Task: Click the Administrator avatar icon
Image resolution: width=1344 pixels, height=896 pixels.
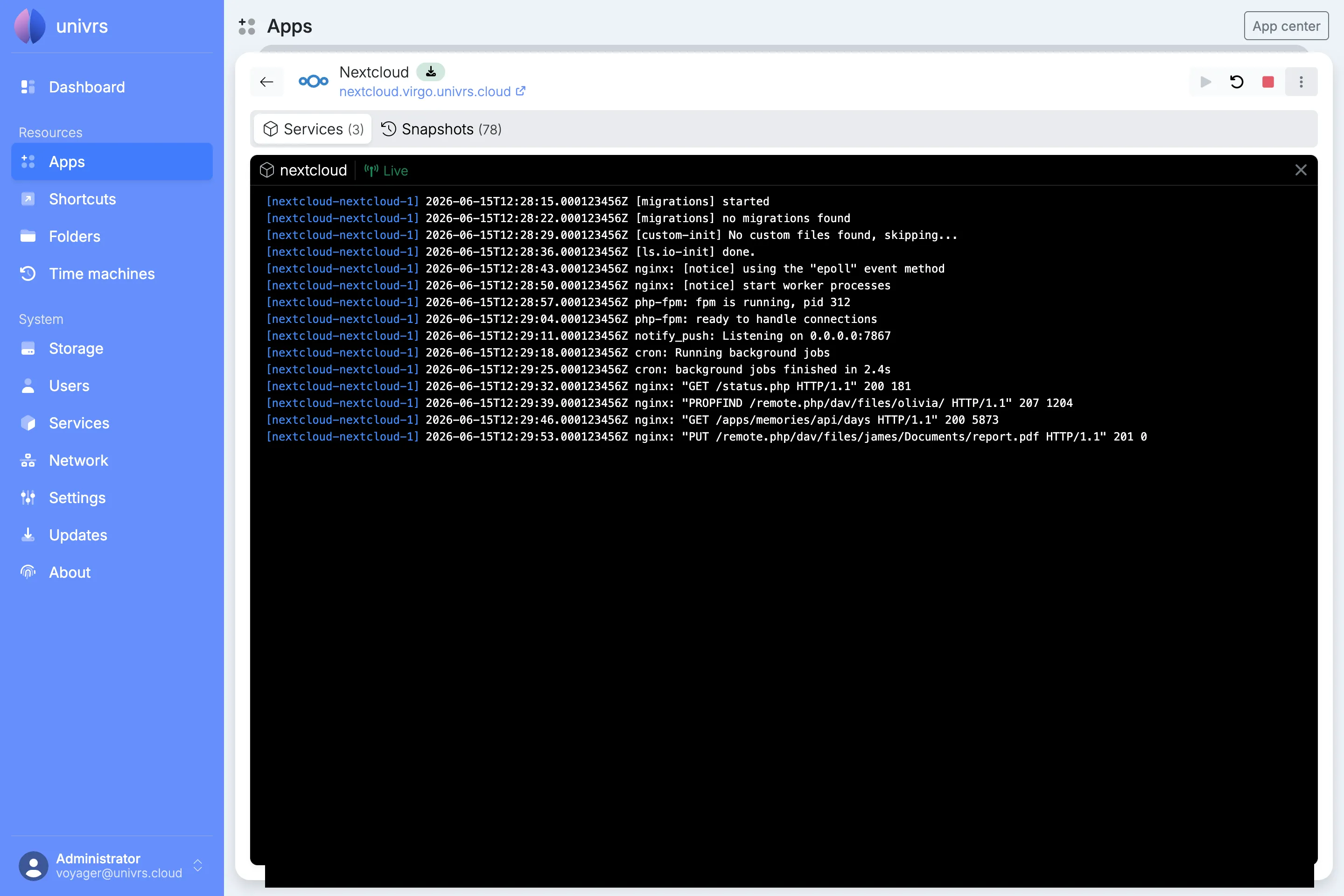Action: click(x=34, y=866)
